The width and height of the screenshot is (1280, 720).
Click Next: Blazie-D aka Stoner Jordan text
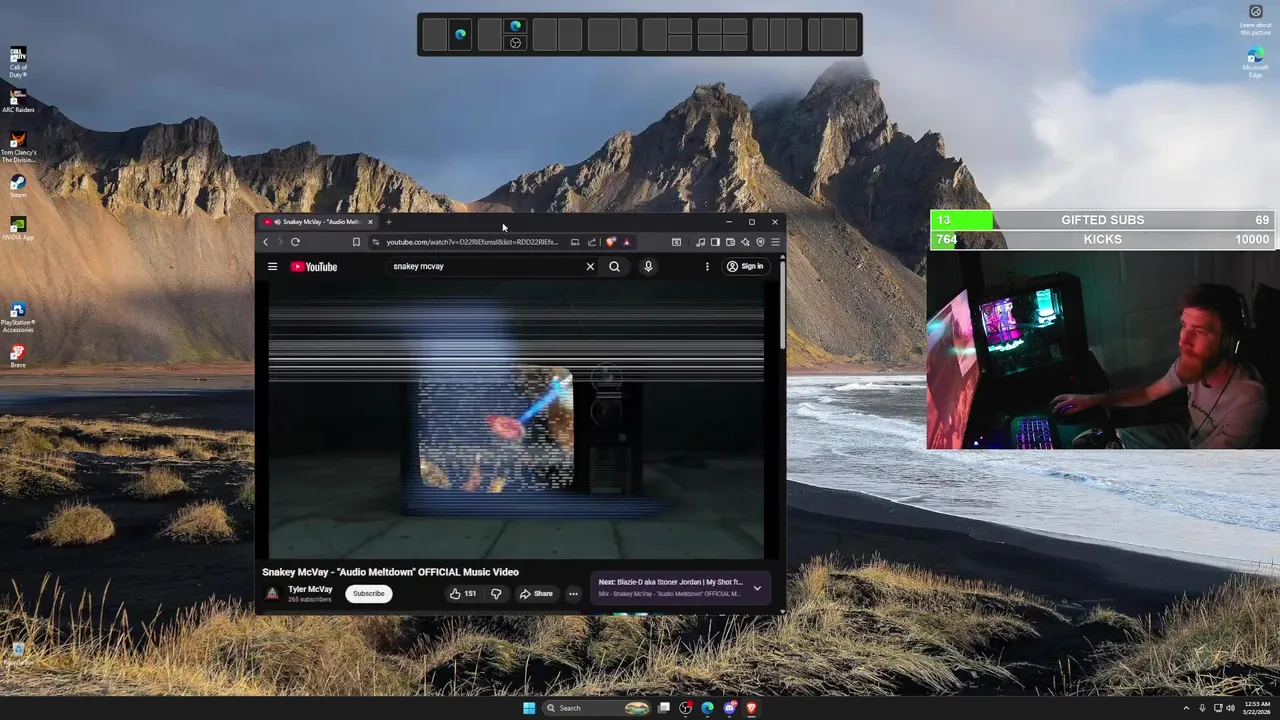671,582
